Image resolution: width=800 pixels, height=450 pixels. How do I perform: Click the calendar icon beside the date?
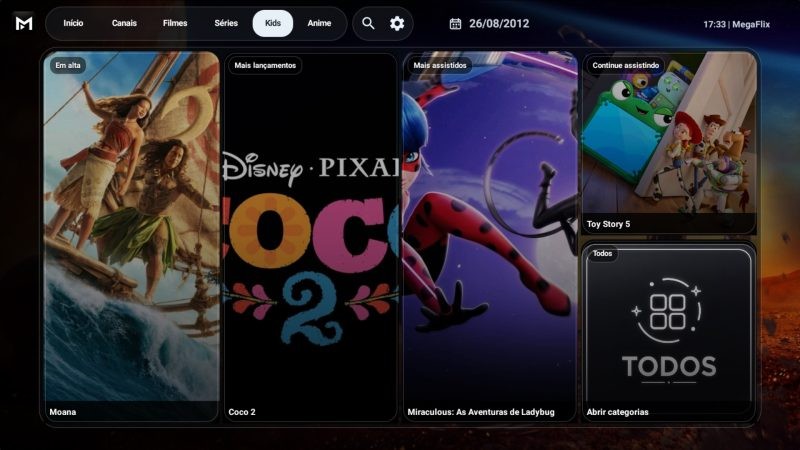click(455, 24)
